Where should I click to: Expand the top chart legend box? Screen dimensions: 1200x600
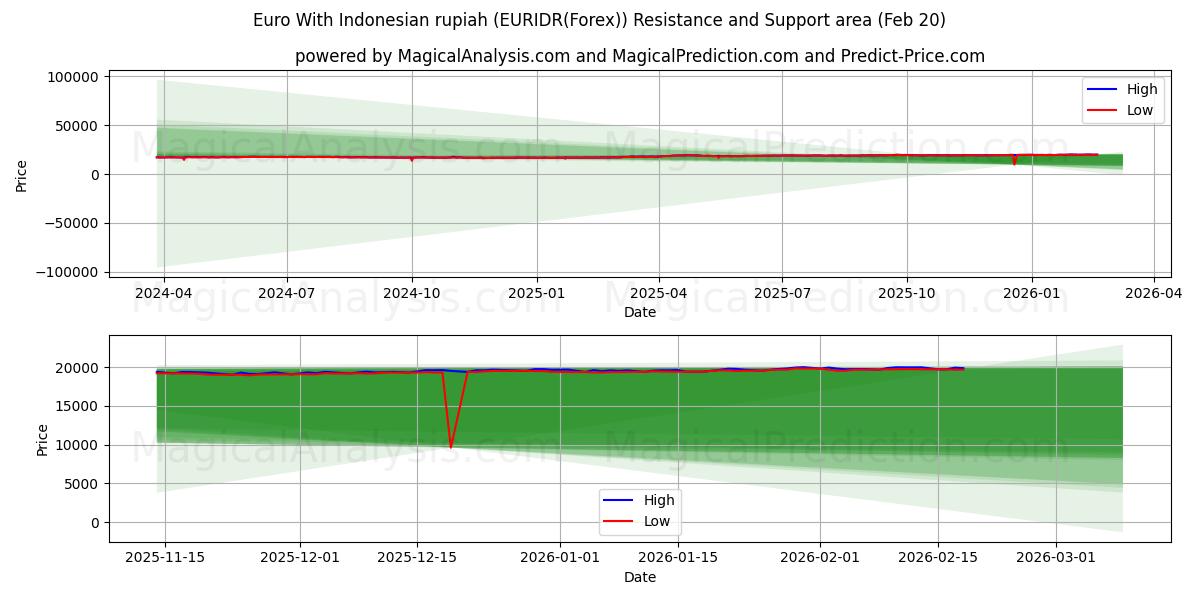pyautogui.click(x=1122, y=99)
